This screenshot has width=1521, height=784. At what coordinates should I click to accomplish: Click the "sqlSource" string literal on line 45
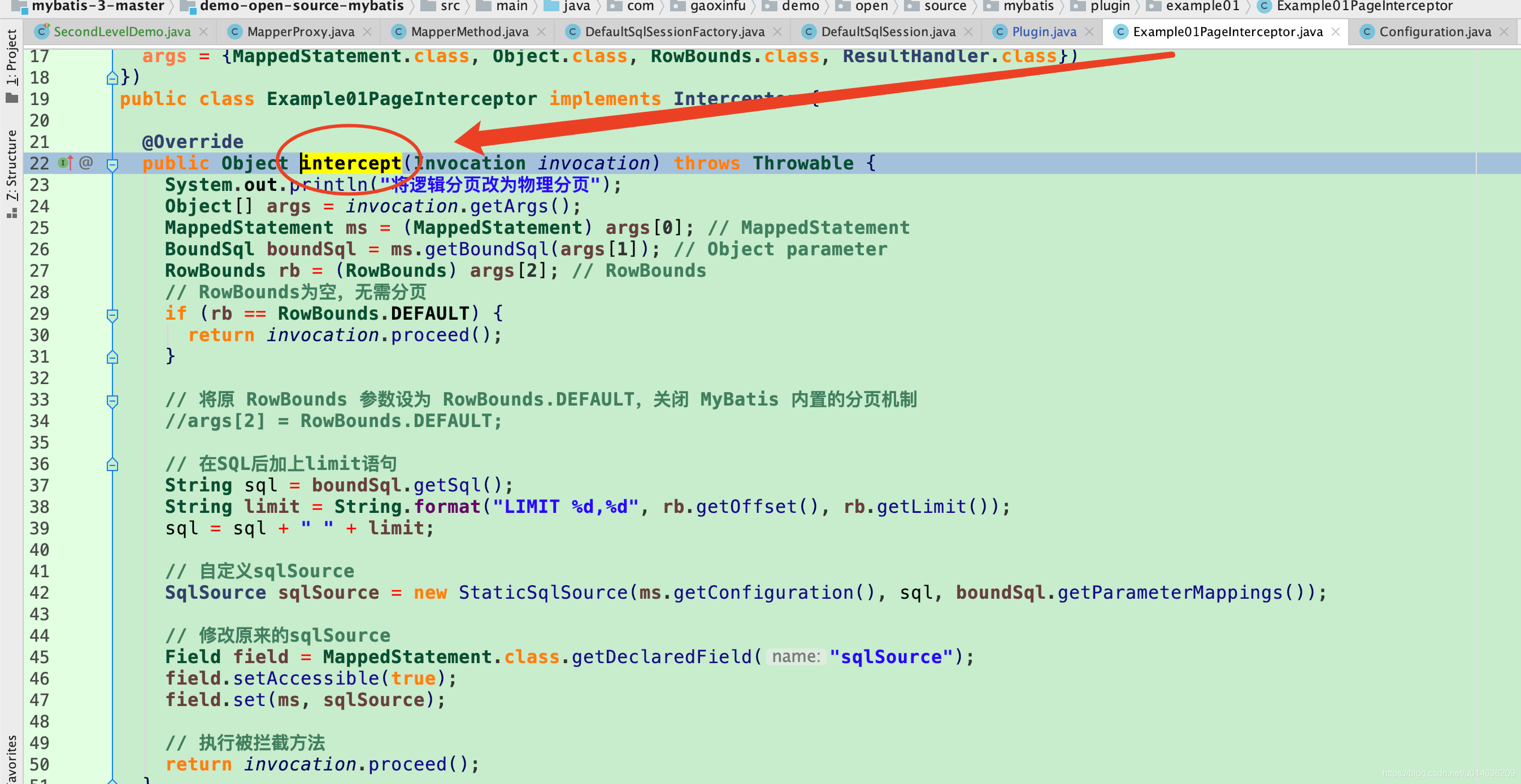coord(891,656)
